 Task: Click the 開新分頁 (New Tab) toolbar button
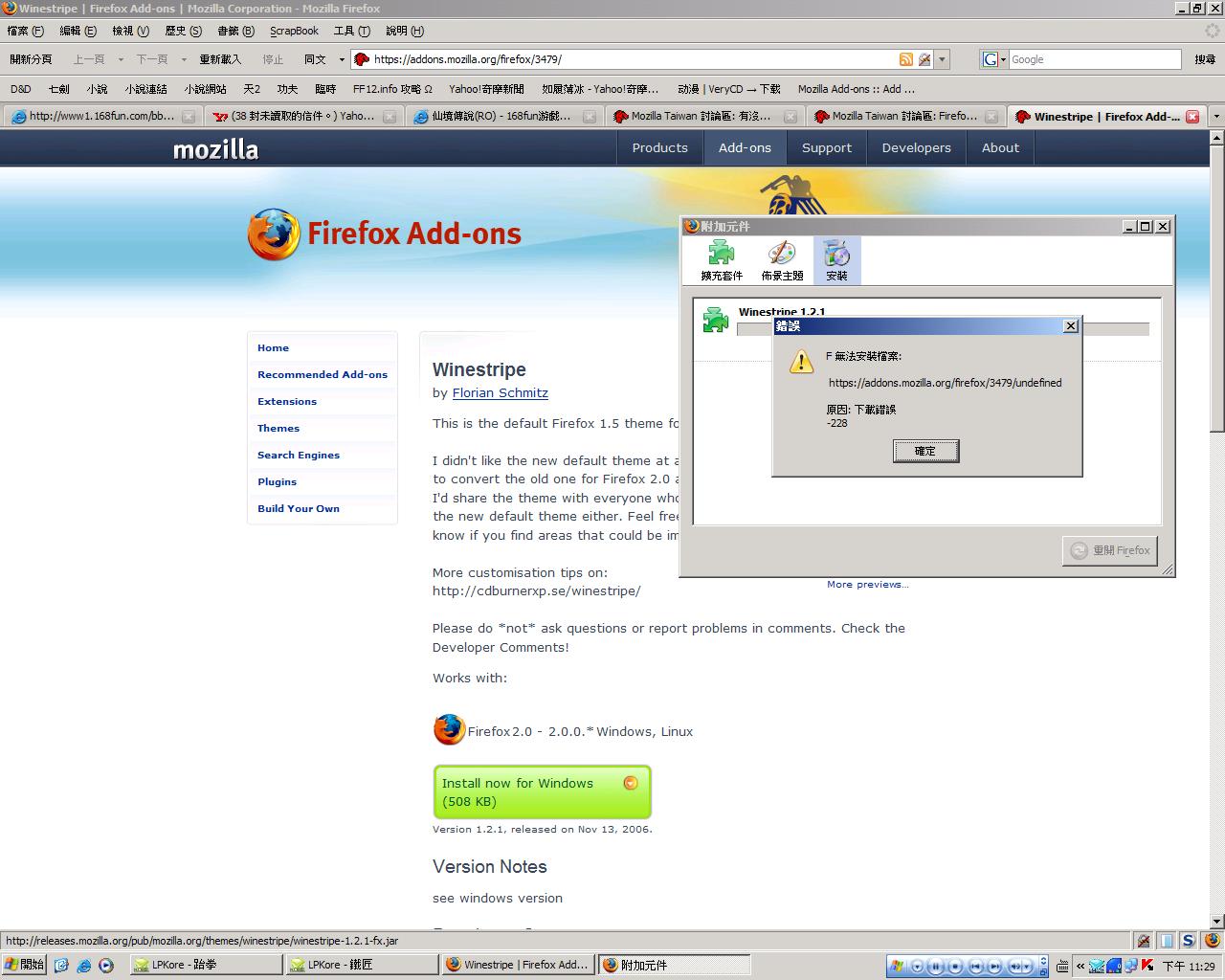click(x=31, y=59)
